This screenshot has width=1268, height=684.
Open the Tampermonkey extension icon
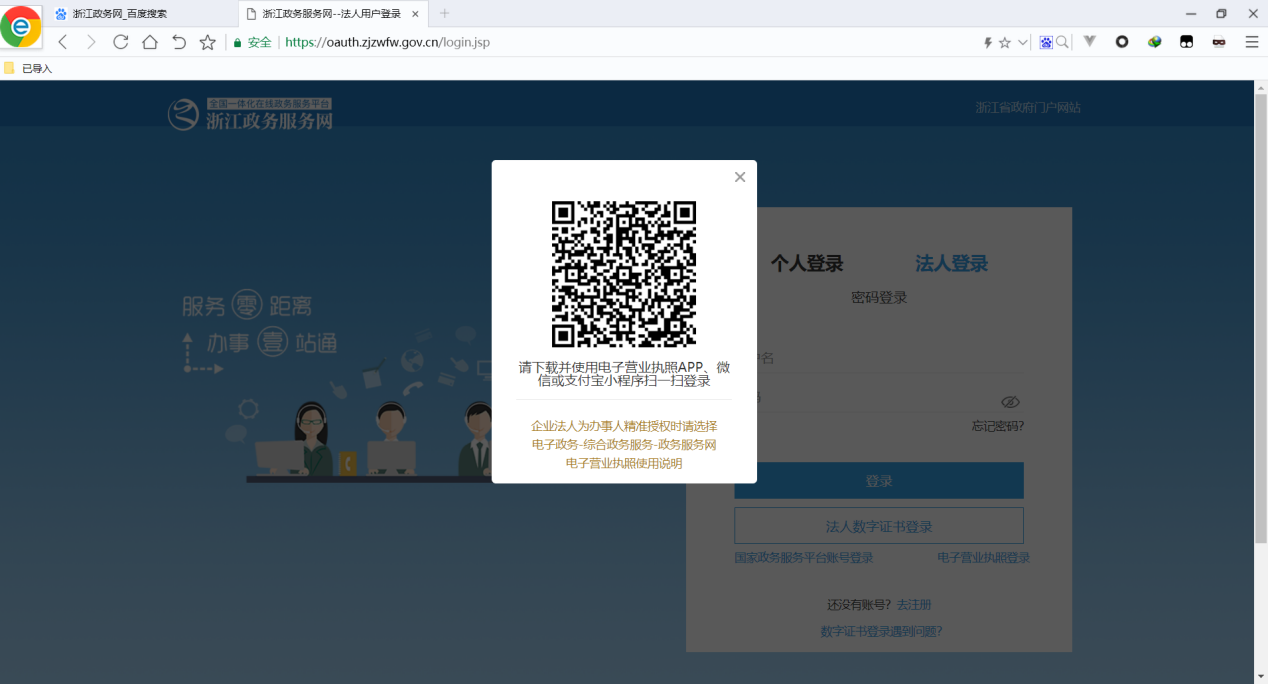pyautogui.click(x=1187, y=42)
